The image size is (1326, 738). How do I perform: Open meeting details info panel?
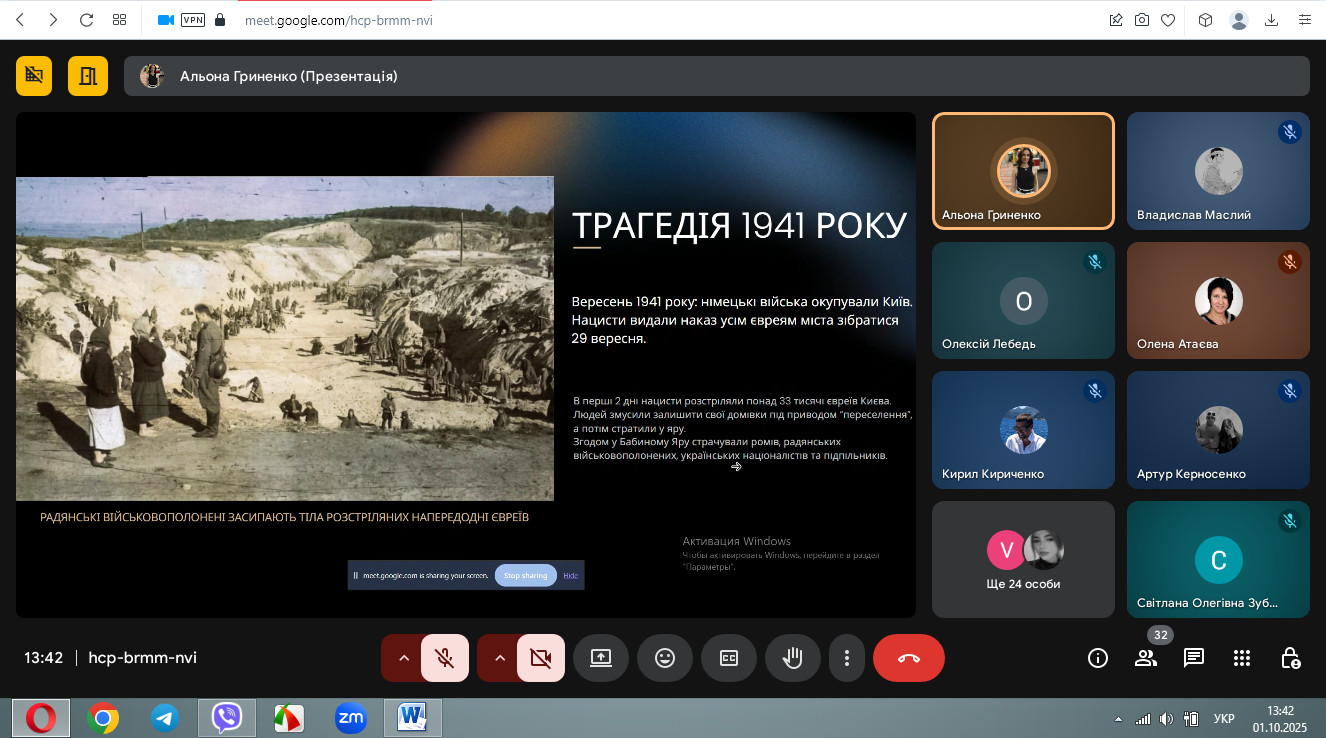pos(1098,658)
